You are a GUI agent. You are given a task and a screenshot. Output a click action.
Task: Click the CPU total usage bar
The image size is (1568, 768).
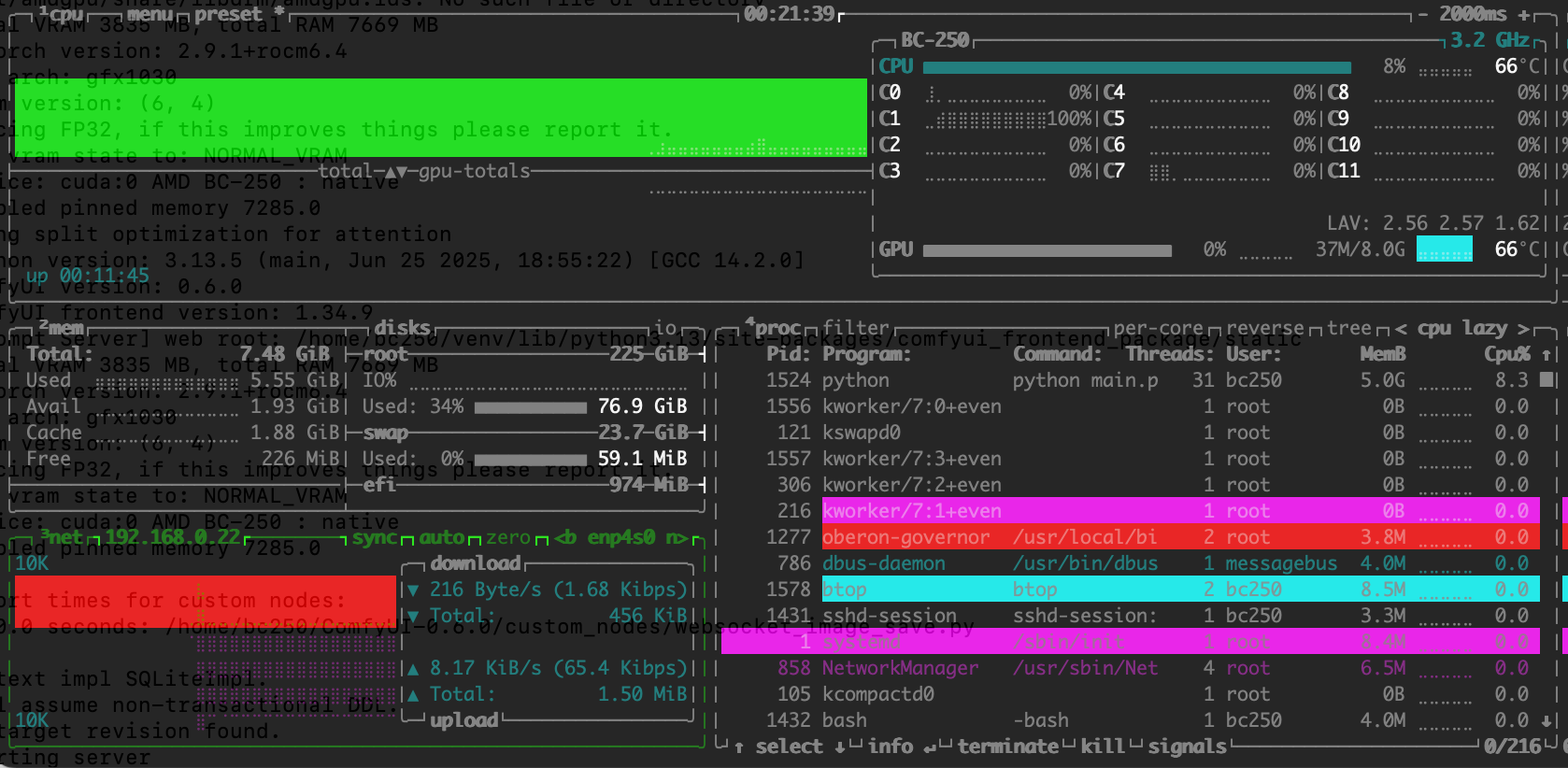[x=1137, y=67]
